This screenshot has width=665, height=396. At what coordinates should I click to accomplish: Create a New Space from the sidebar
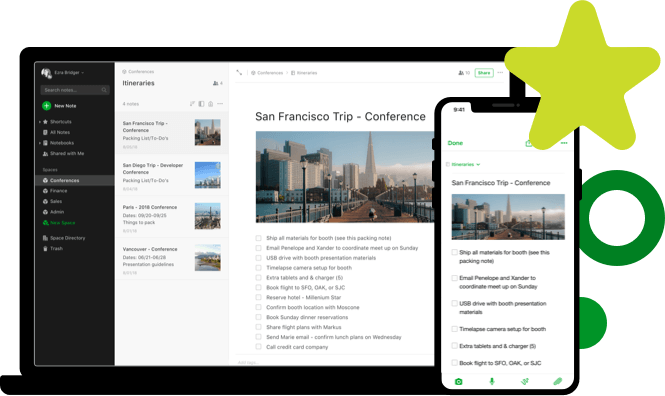[x=59, y=223]
